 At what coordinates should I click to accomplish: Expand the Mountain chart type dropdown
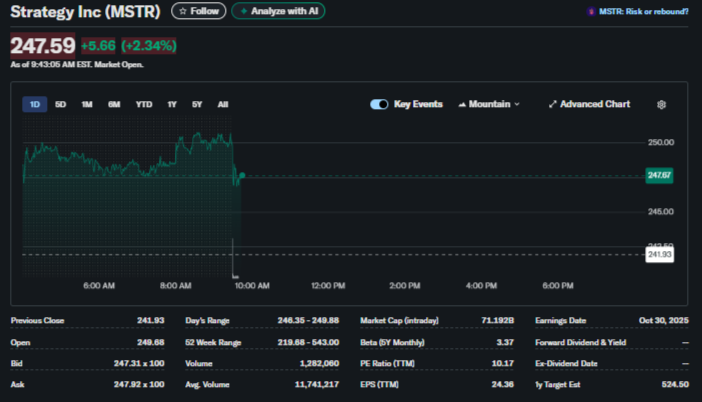(489, 104)
